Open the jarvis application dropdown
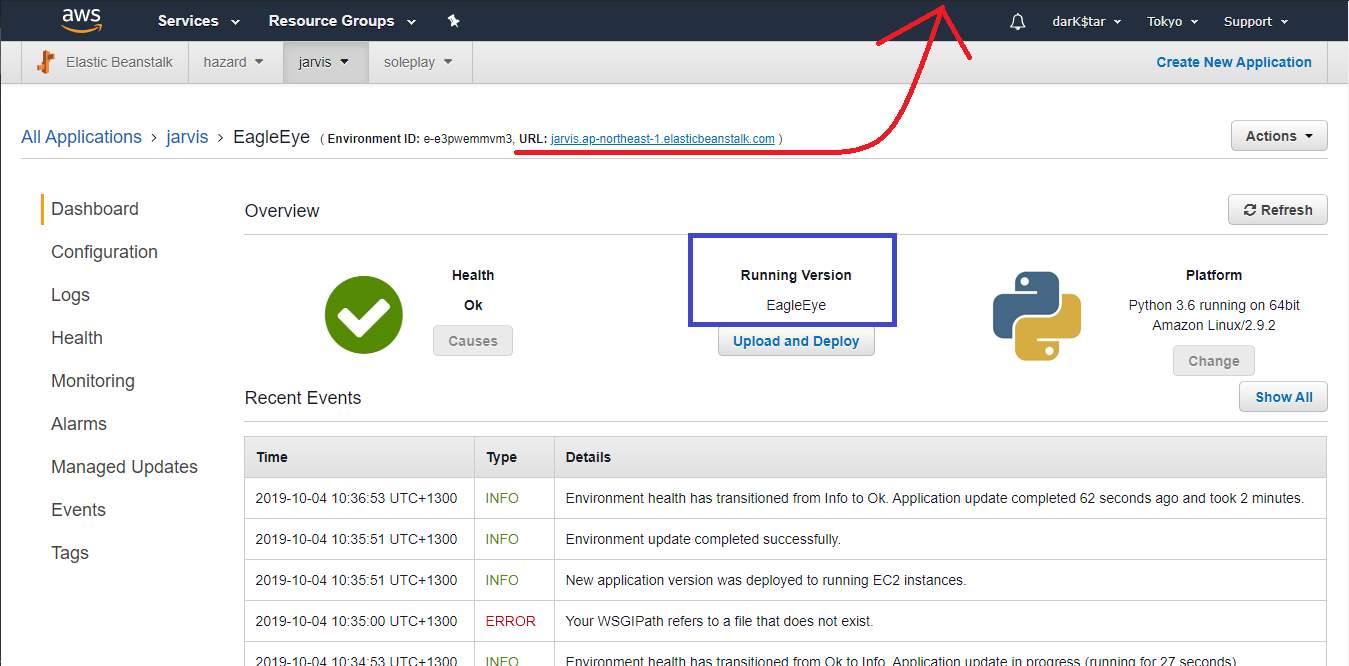 click(324, 62)
